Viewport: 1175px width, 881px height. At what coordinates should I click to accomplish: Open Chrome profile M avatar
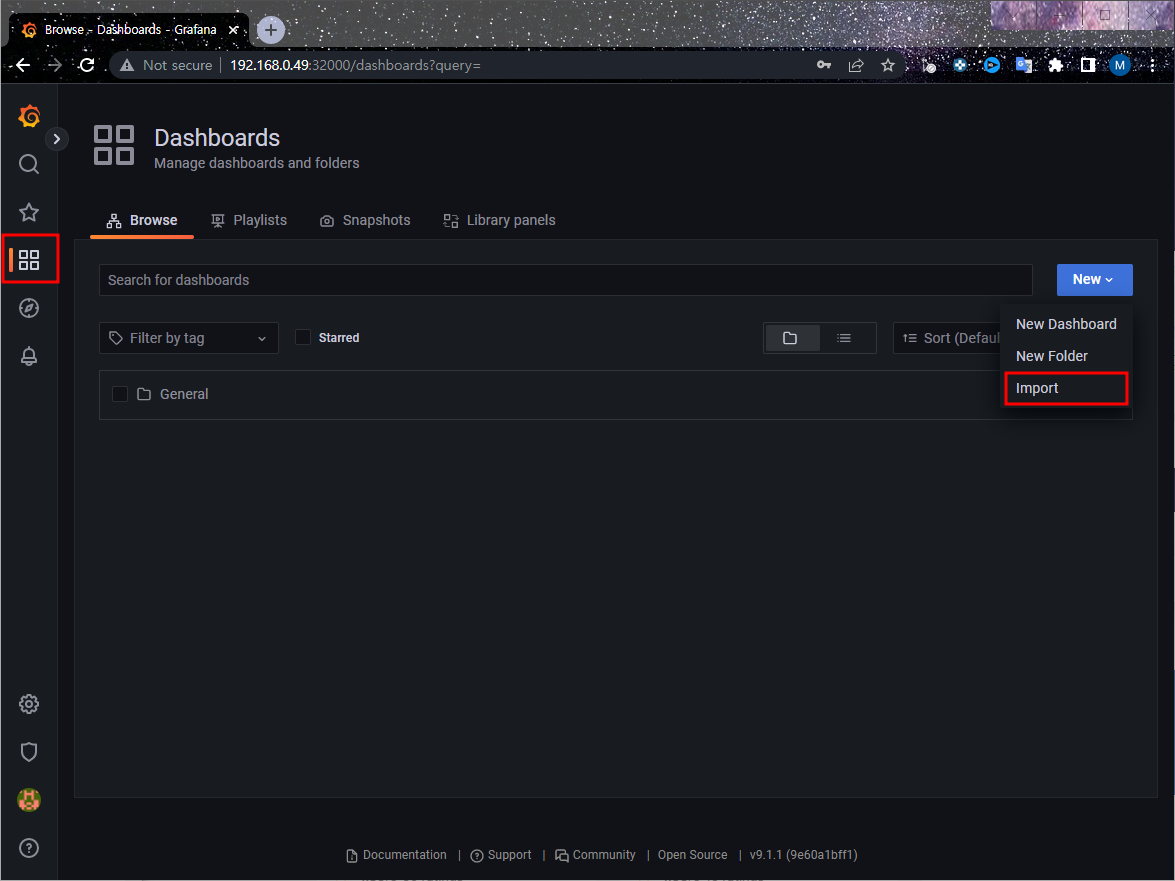(1120, 65)
